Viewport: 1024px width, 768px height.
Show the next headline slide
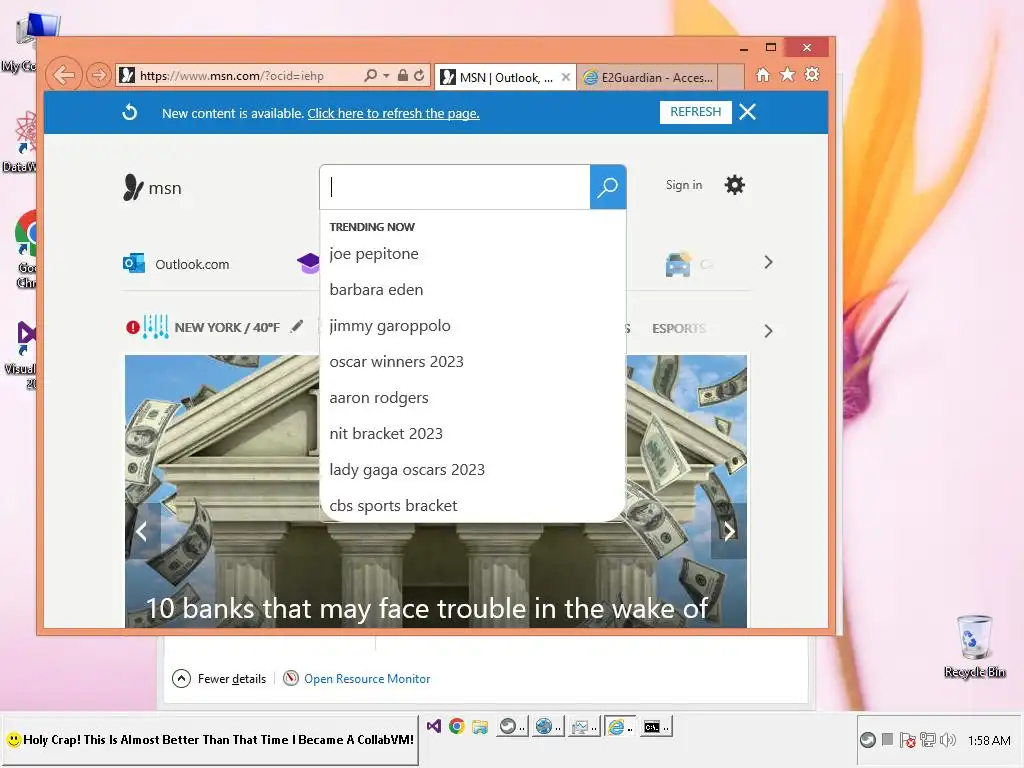pyautogui.click(x=729, y=532)
